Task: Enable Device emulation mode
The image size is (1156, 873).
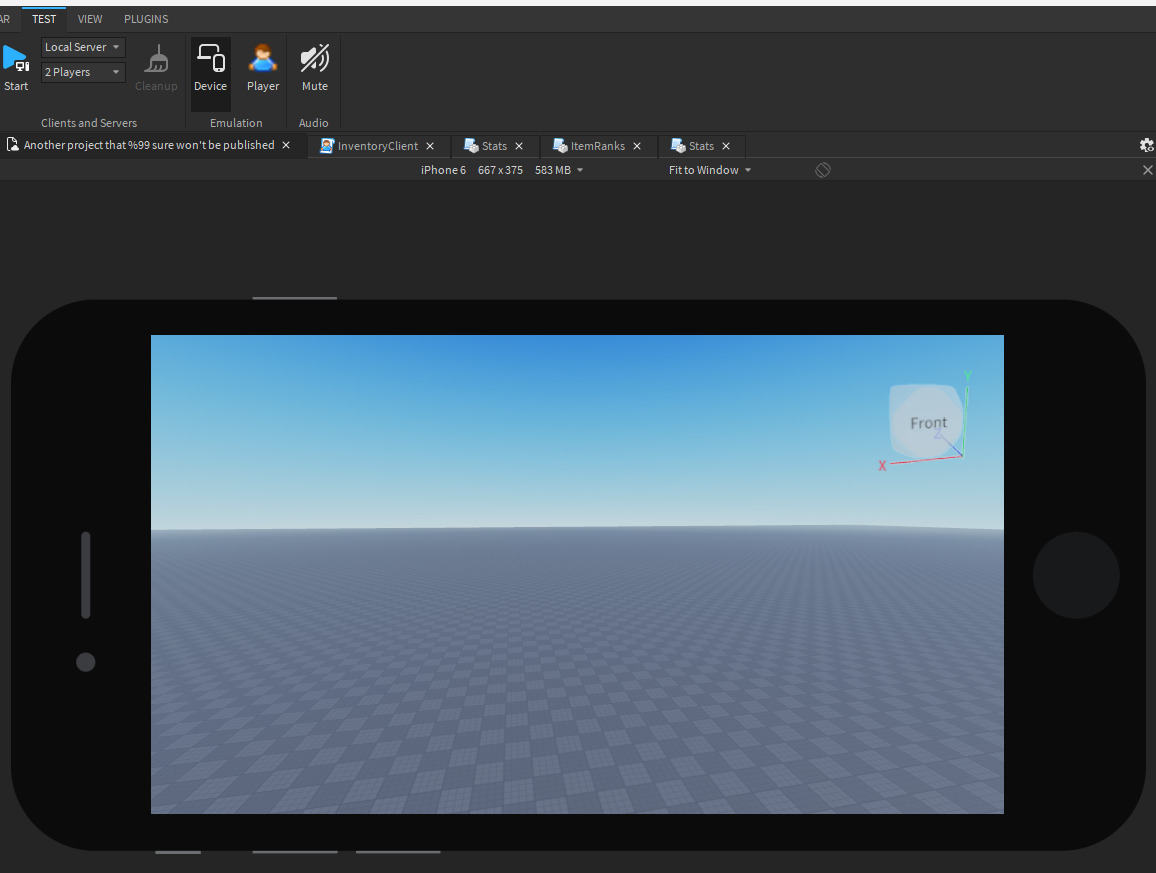Action: 210,65
